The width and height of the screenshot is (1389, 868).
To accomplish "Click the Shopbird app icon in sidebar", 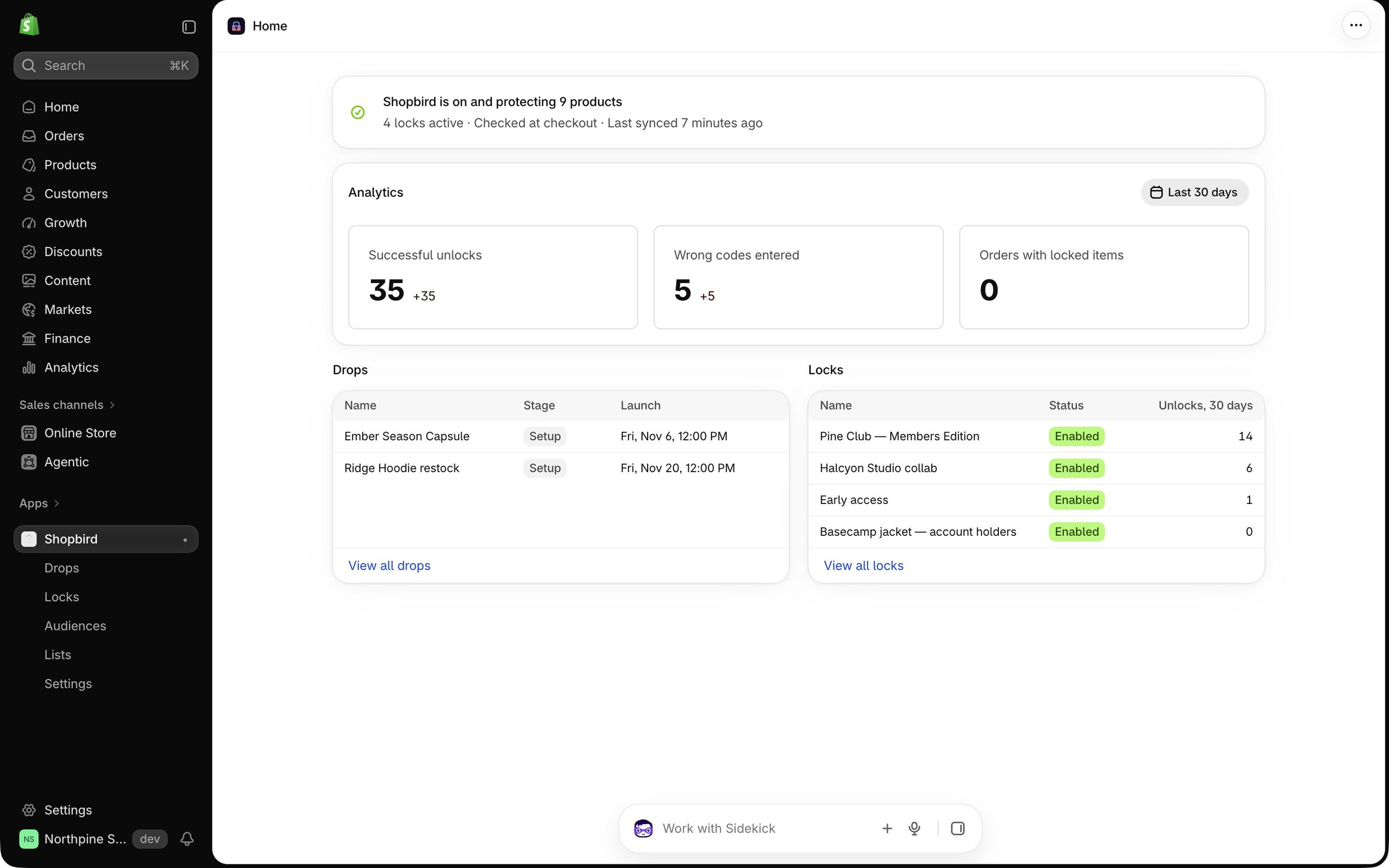I will pos(29,539).
